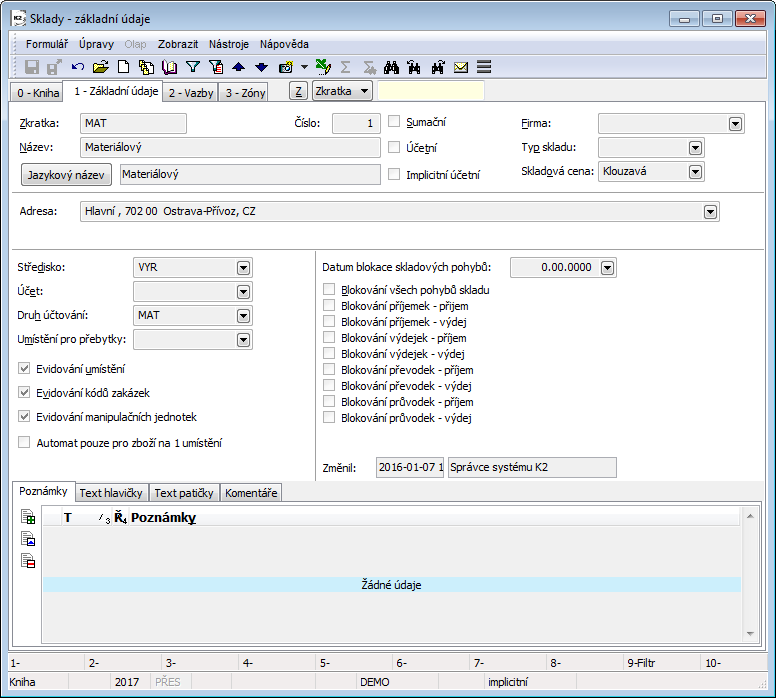
Task: Switch to the 2 - Vazby tab
Action: (x=190, y=93)
